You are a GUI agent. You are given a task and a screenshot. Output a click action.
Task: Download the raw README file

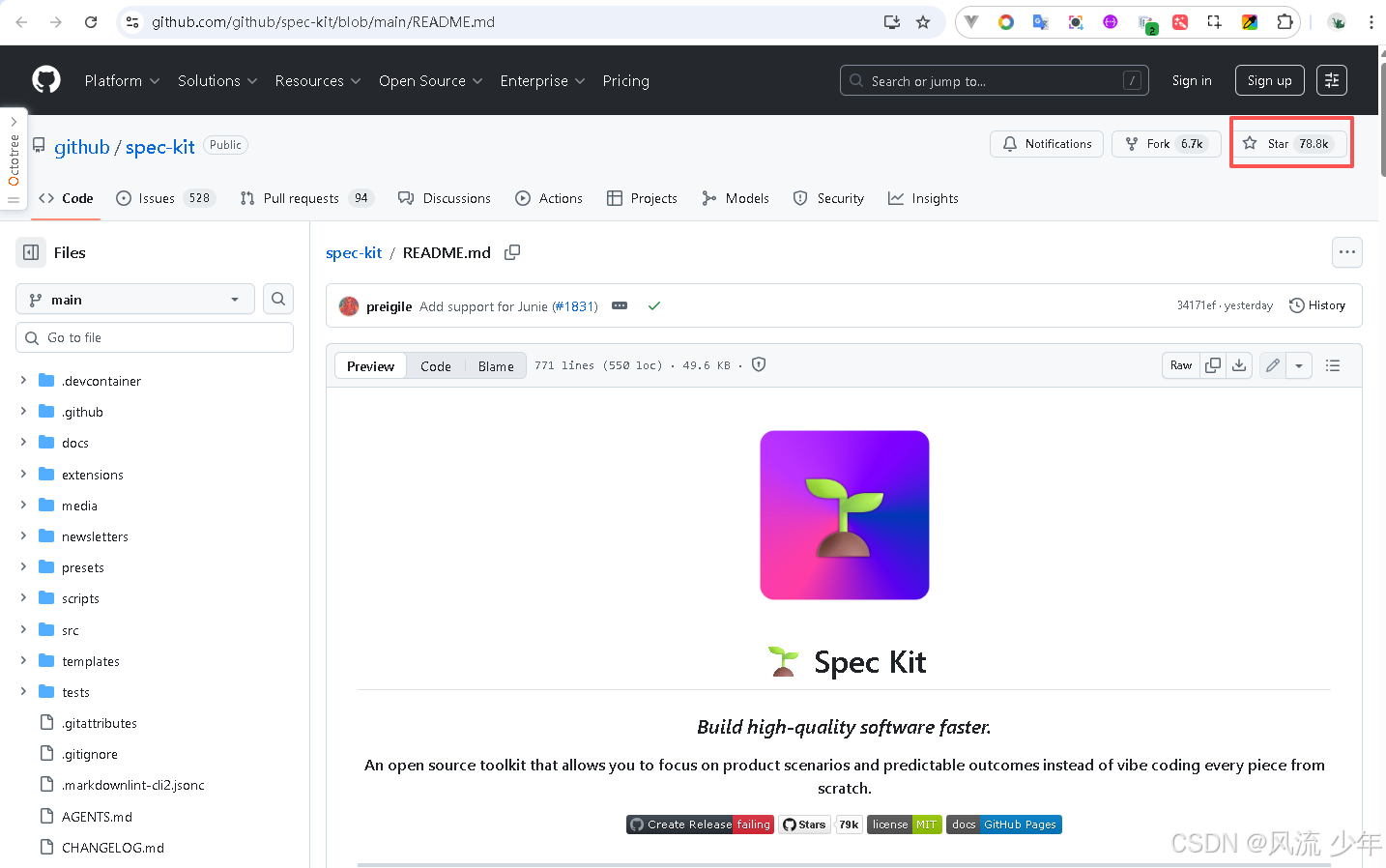point(1239,365)
